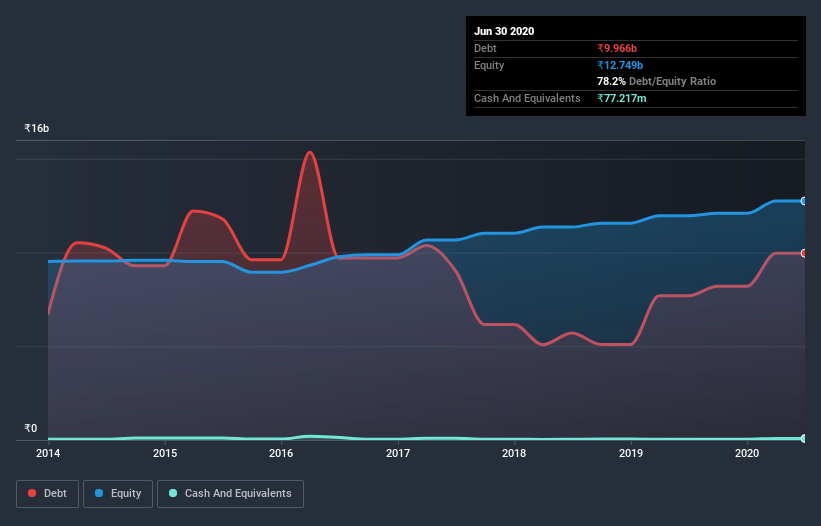The height and width of the screenshot is (526, 821).
Task: Click the 2016 x-axis label
Action: click(x=281, y=453)
